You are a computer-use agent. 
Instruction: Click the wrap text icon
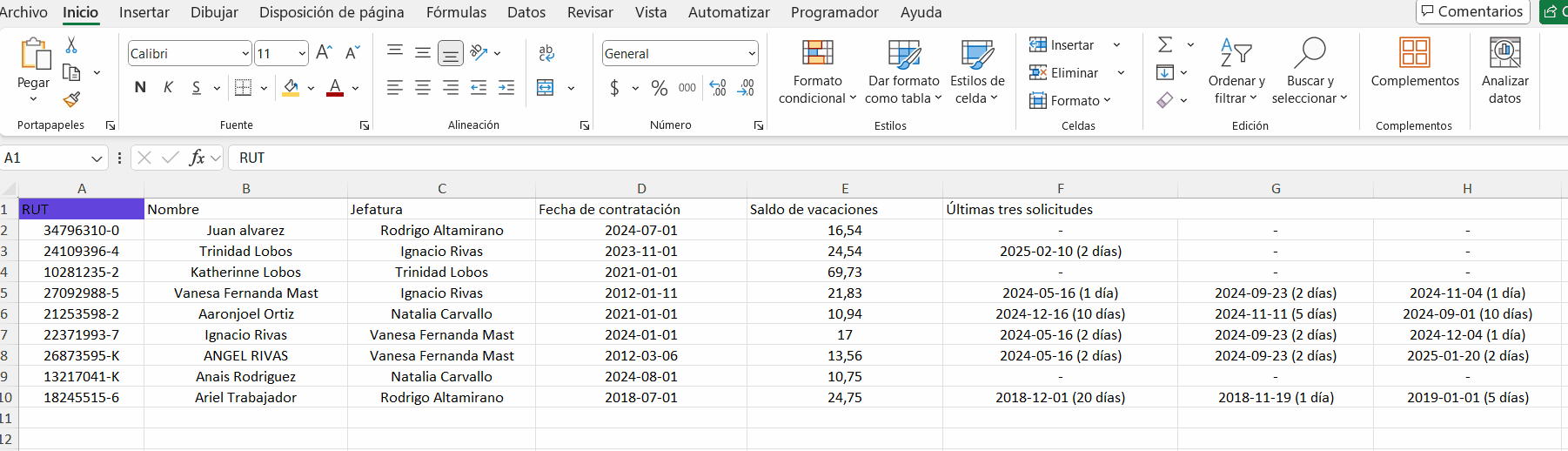tap(546, 53)
